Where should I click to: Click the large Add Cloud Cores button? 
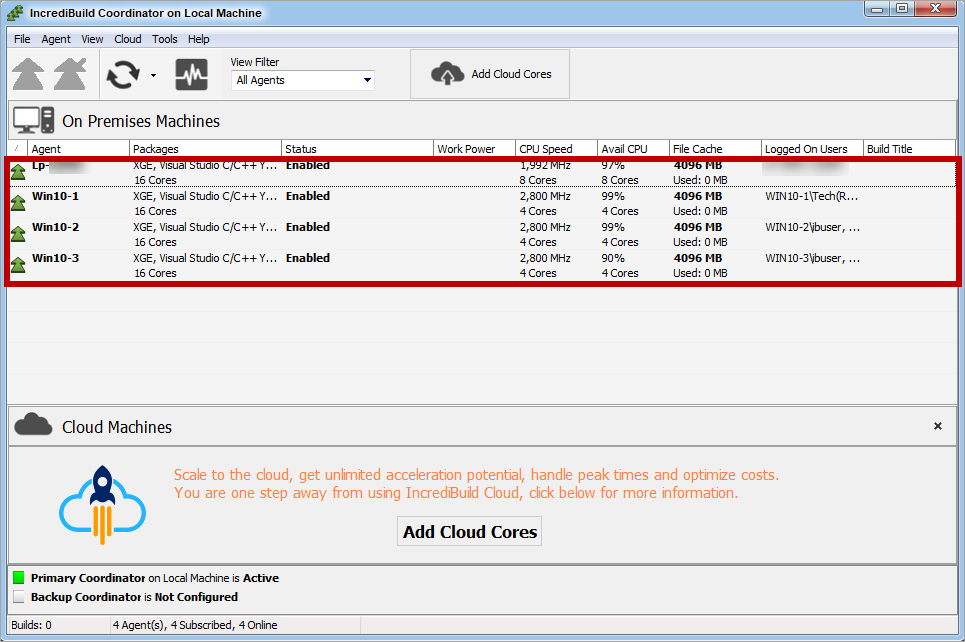tap(470, 531)
